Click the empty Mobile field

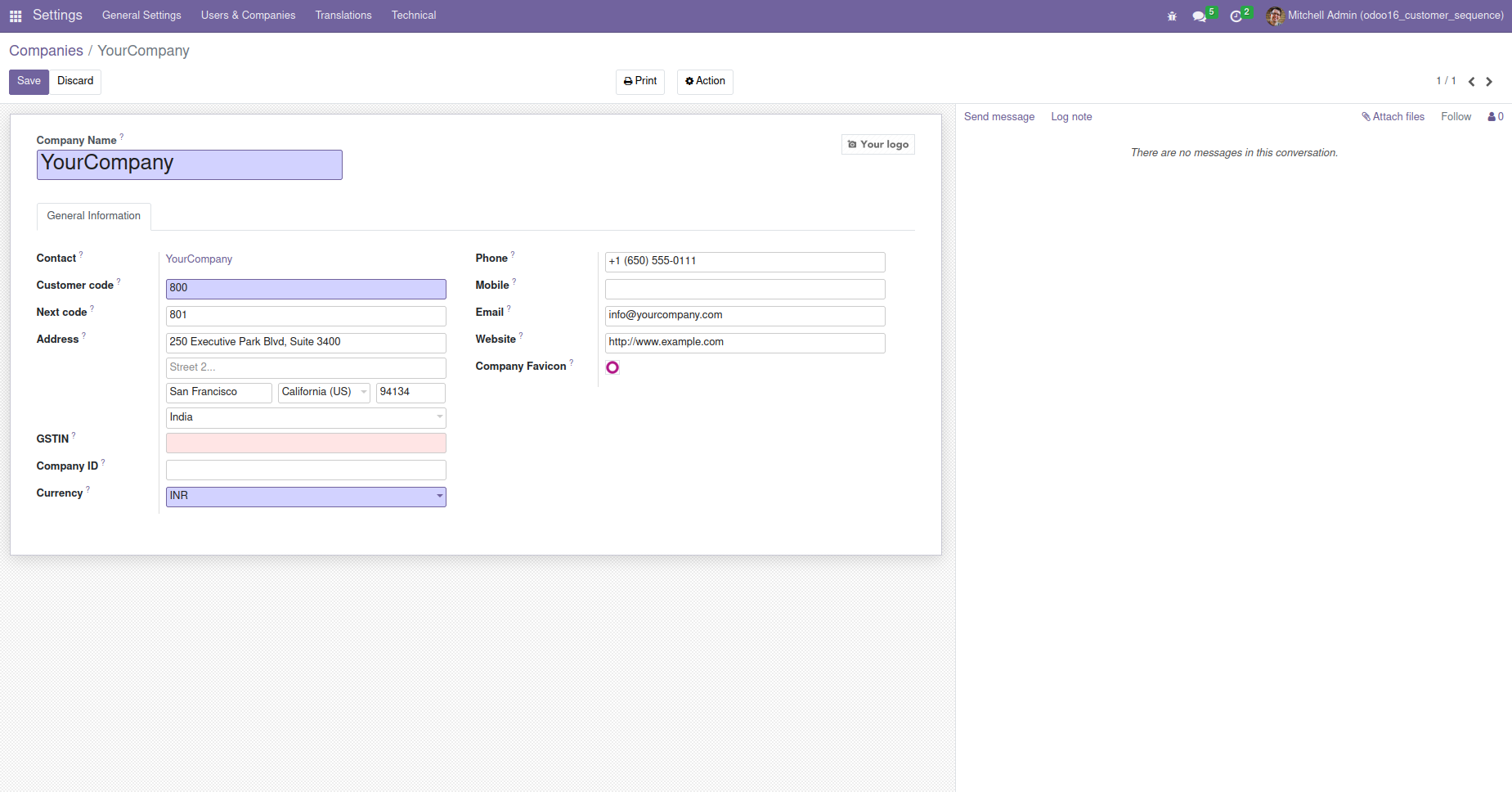[x=745, y=289]
